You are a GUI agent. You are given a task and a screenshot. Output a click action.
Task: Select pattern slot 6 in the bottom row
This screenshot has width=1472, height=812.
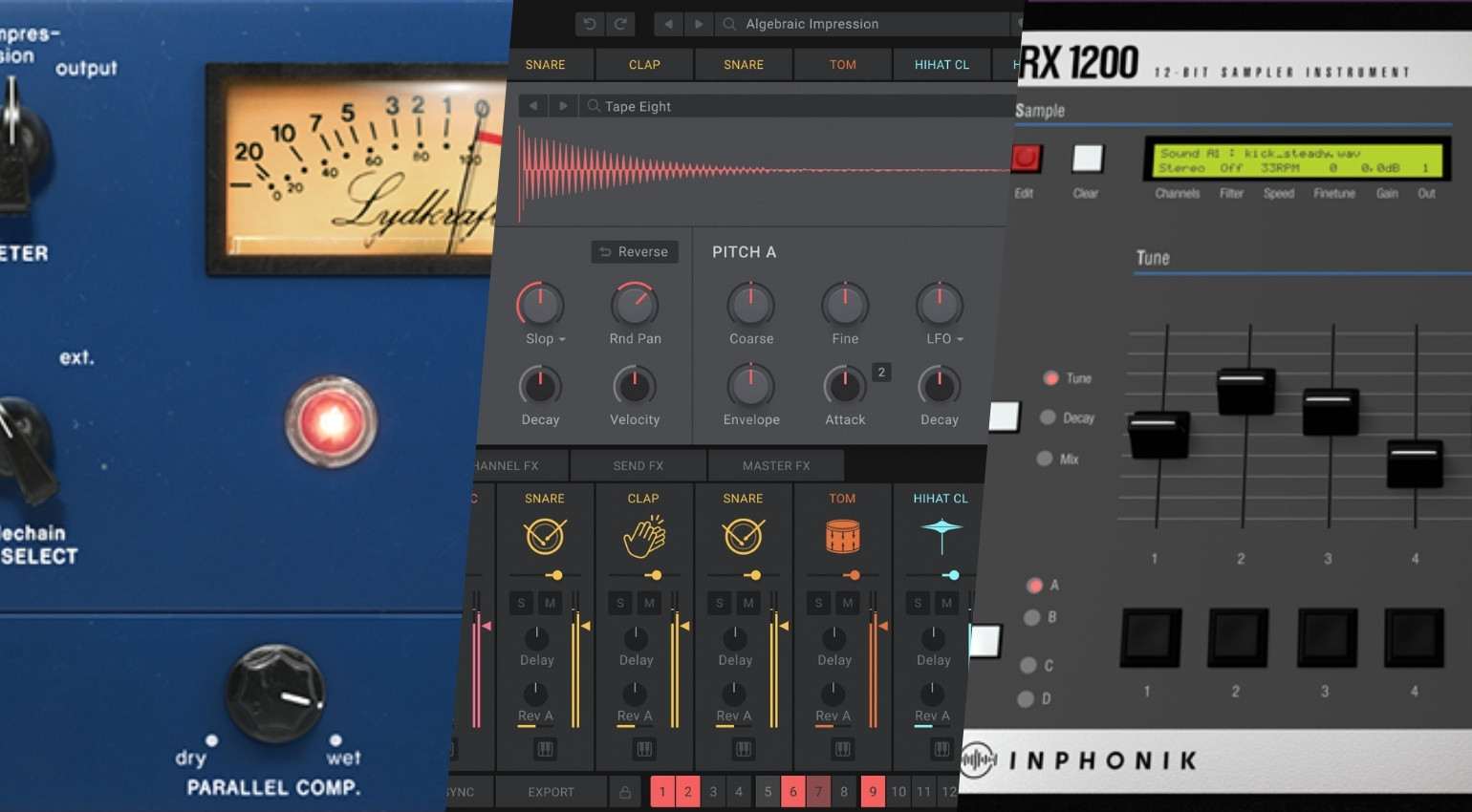[x=792, y=792]
